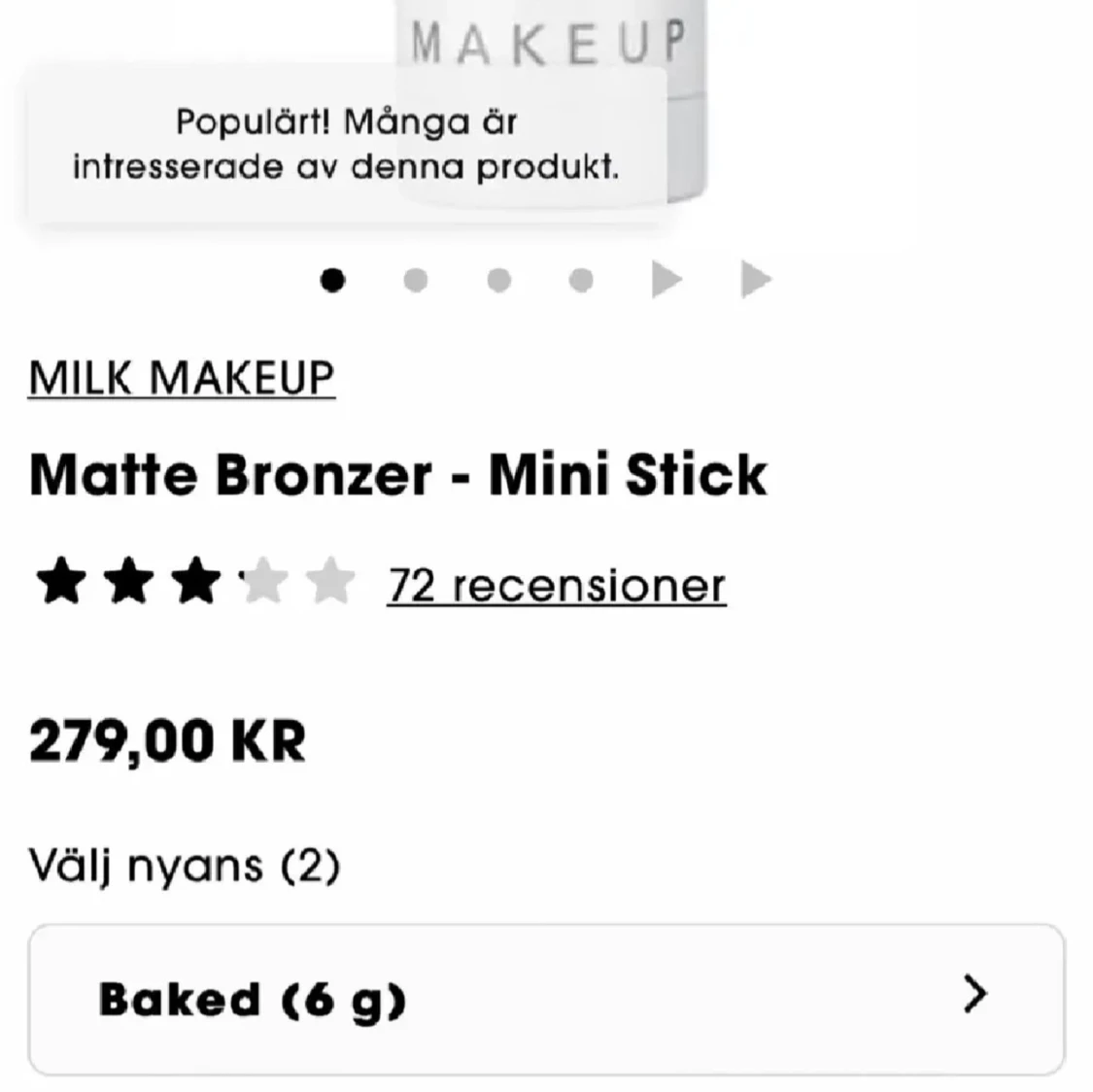Open the 72 recensioner reviews link
Viewport: 1093px width, 1092px height.
click(x=557, y=586)
